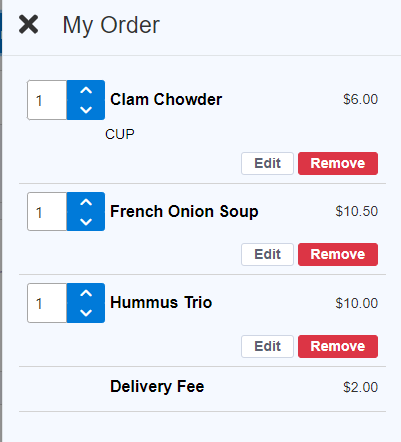Viewport: 401px width, 442px height.
Task: Click the Hummus Trio quantity field
Action: click(47, 303)
